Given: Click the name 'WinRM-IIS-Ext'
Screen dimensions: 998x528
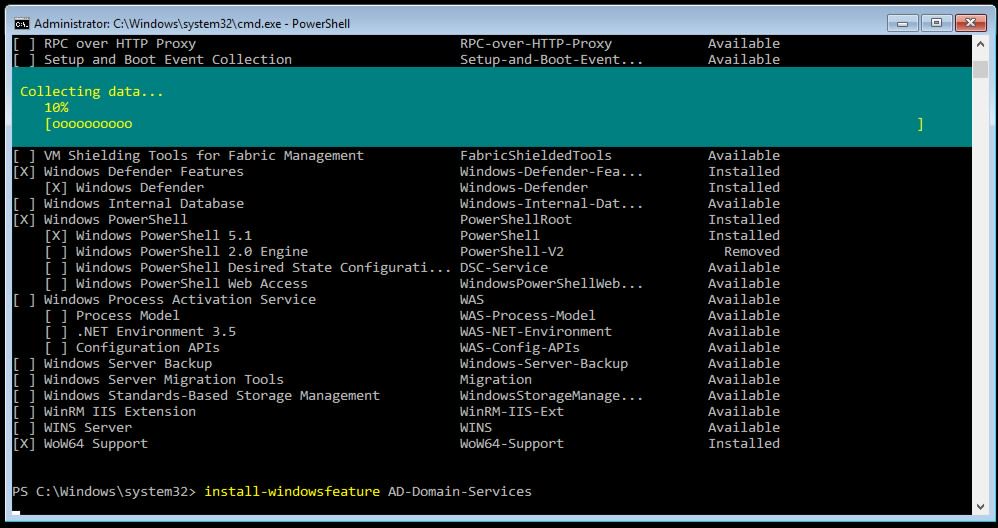Looking at the screenshot, I should pos(512,412).
